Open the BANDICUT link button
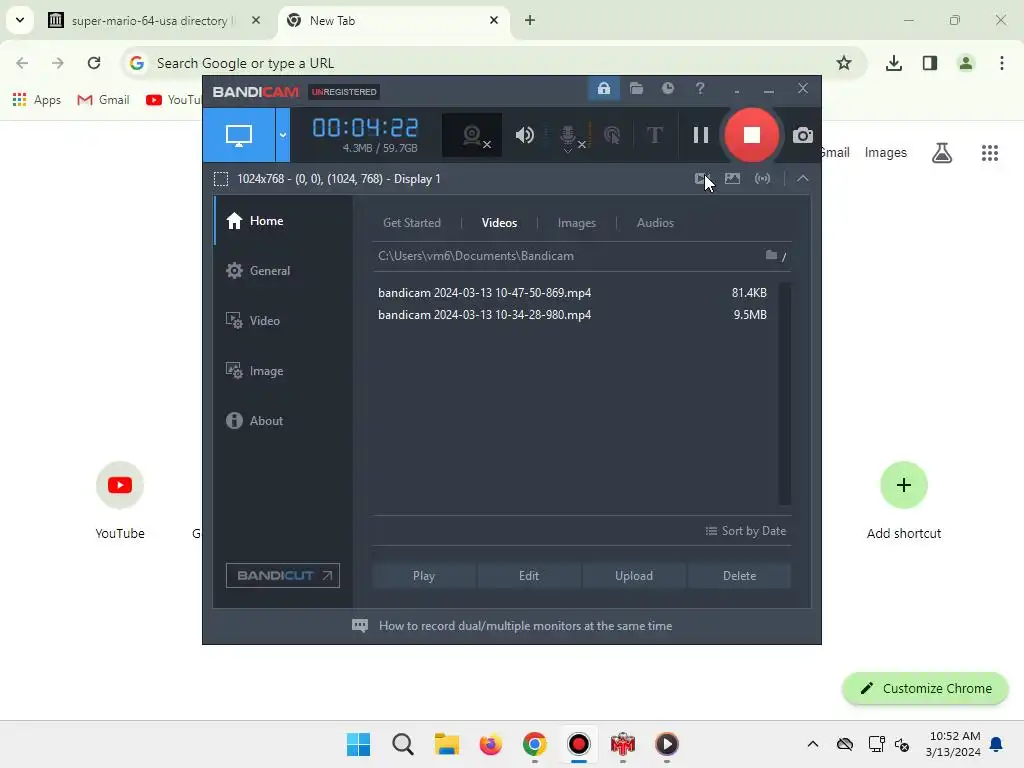The image size is (1024, 768). pyautogui.click(x=283, y=575)
